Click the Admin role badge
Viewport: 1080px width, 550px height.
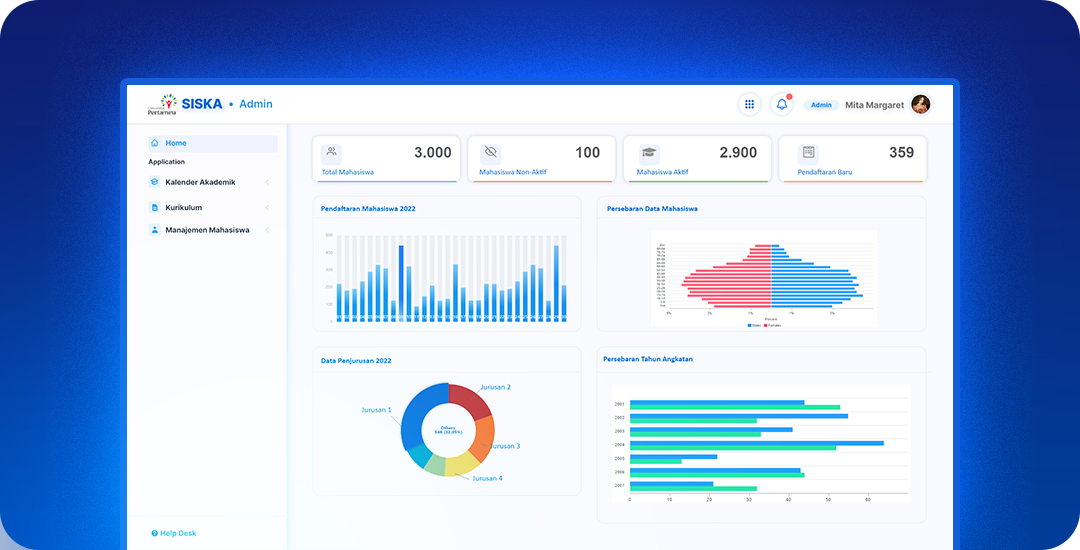pos(821,105)
